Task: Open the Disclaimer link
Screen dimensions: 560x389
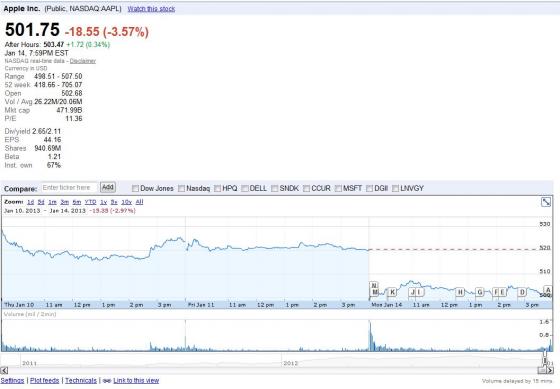Action: [83, 61]
